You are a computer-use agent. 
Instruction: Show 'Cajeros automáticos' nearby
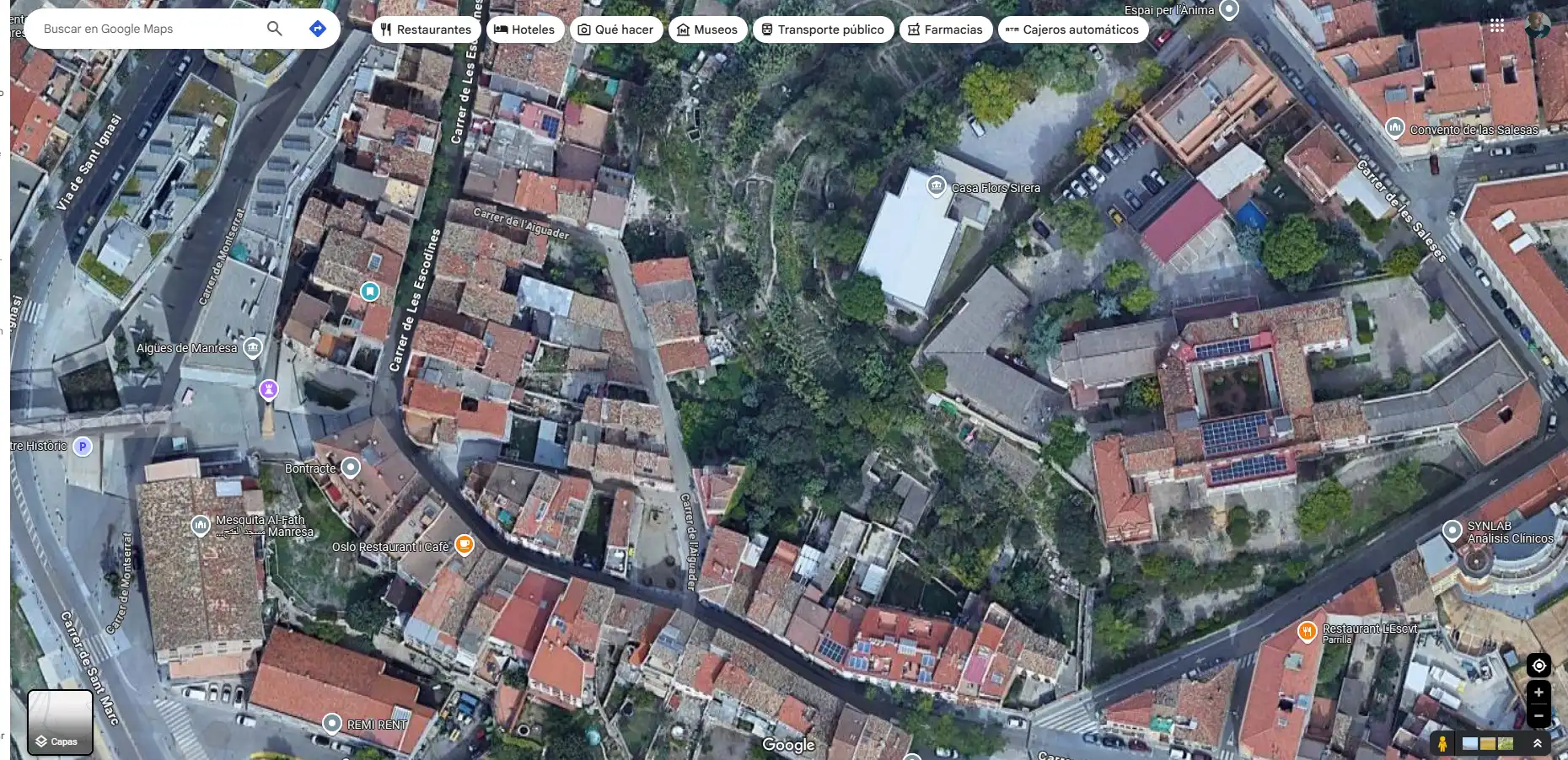click(1072, 29)
